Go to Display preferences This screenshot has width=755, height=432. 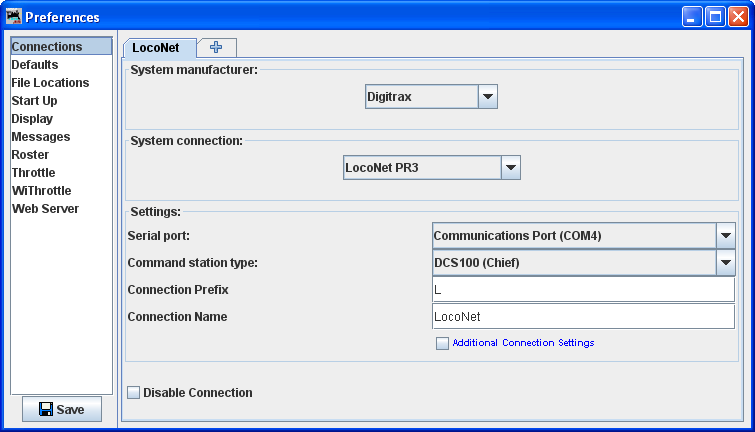click(32, 119)
